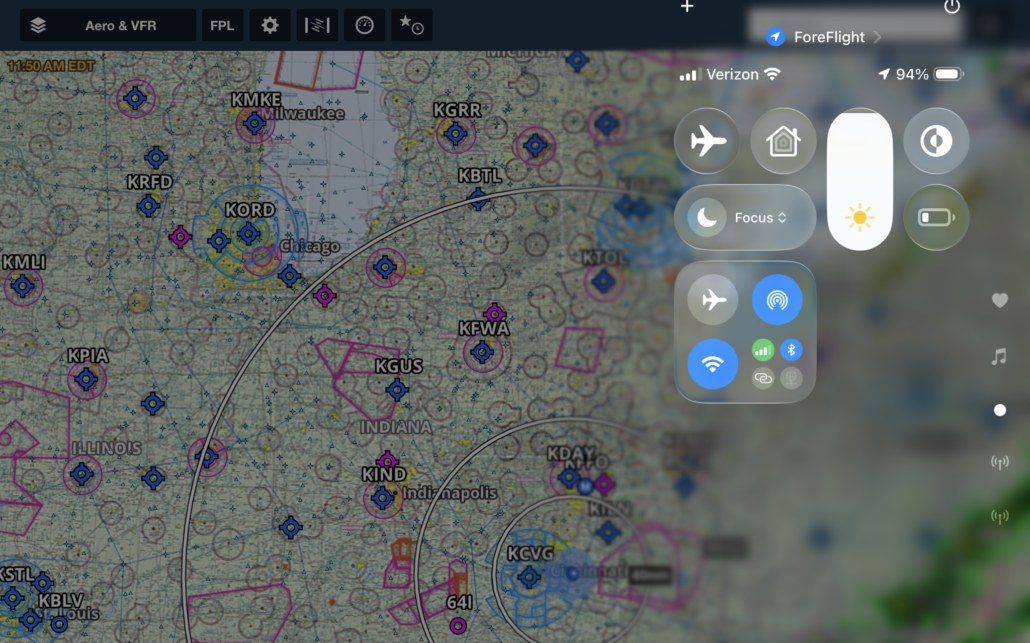Tap the plus to add a control
The height and width of the screenshot is (643, 1030).
click(687, 7)
